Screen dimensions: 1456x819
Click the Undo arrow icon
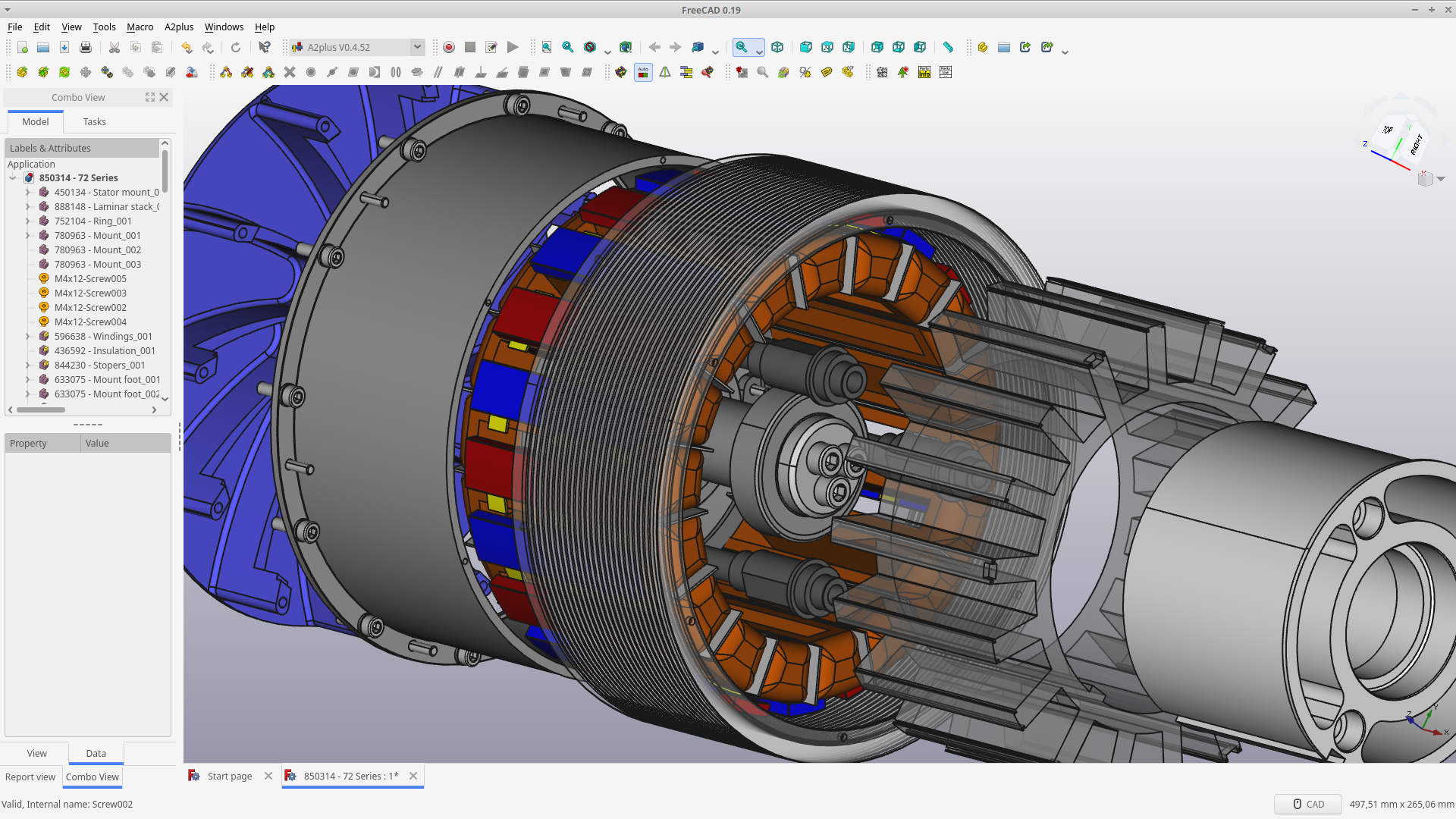click(x=187, y=47)
